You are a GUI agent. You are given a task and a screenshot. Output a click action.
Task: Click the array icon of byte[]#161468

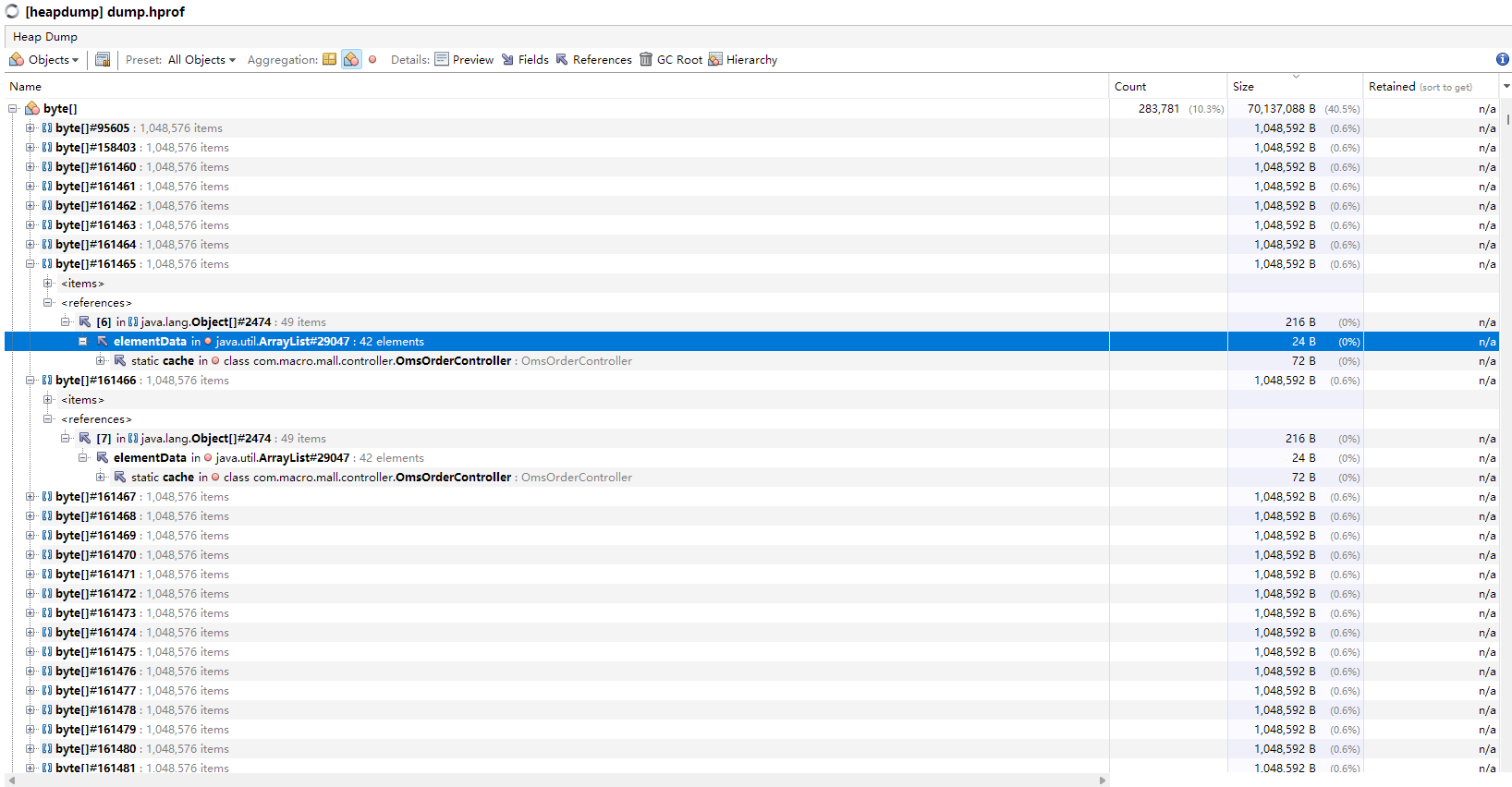(x=47, y=515)
